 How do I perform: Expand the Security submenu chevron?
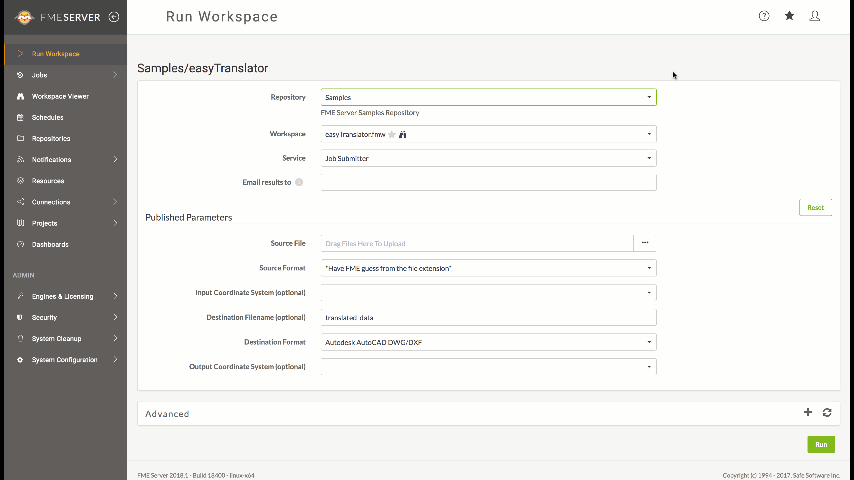115,318
